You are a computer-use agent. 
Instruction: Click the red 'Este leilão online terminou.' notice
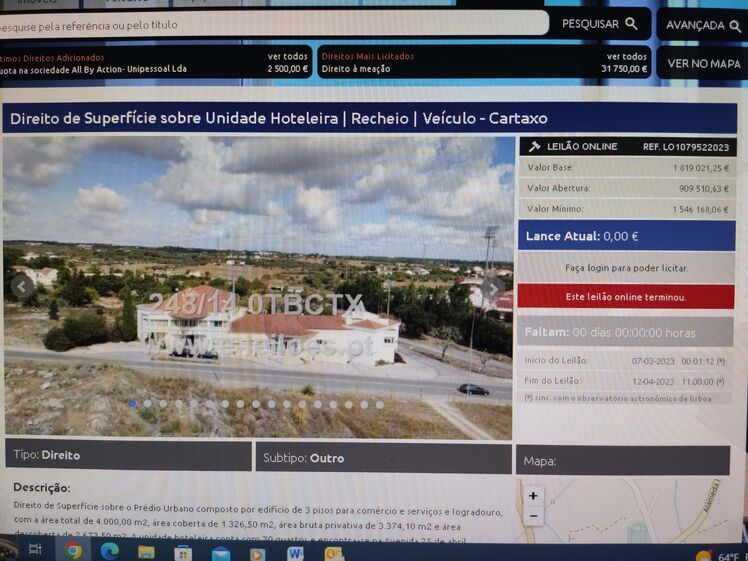626,297
